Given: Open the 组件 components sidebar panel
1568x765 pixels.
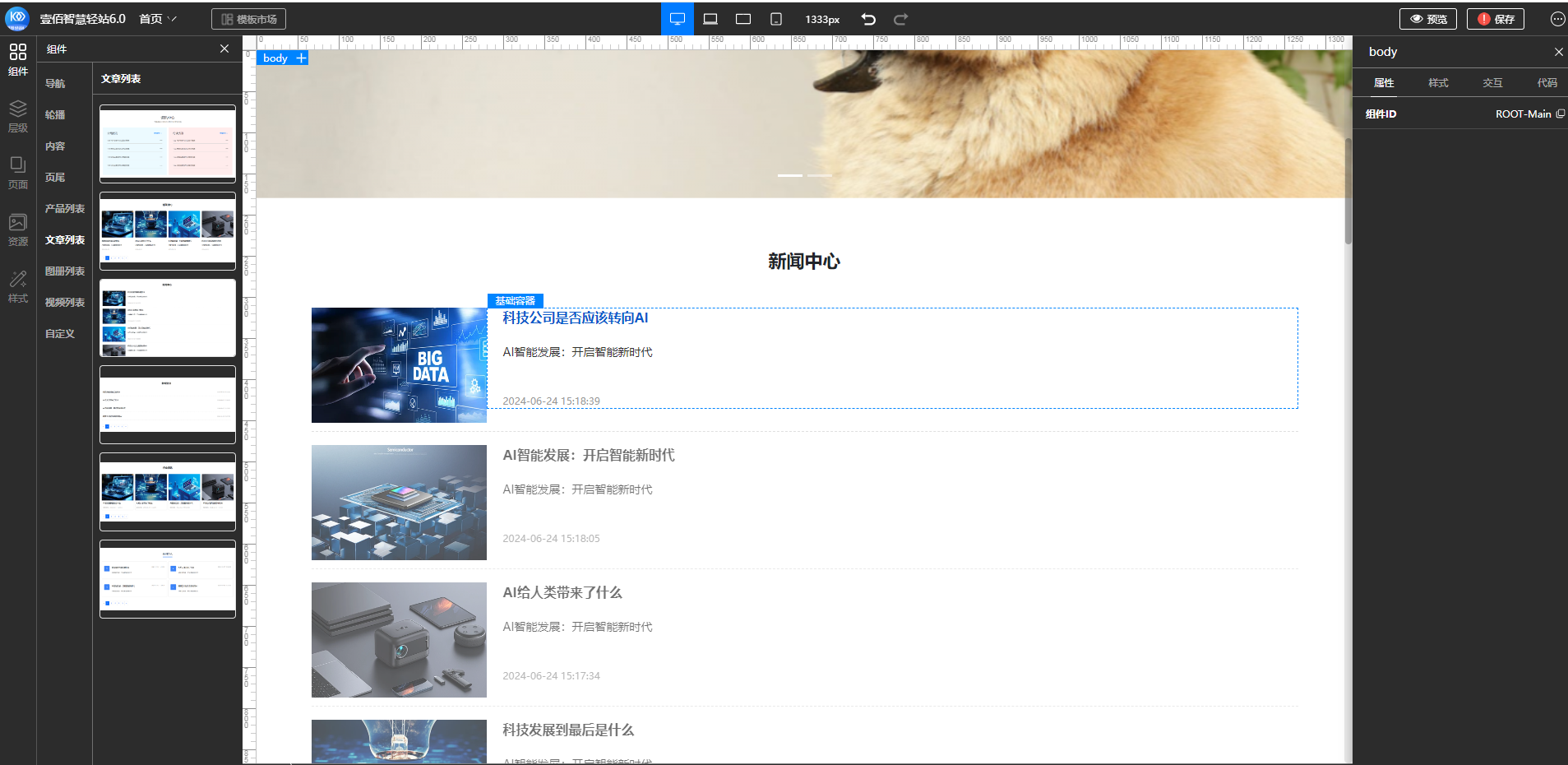Looking at the screenshot, I should tap(18, 59).
